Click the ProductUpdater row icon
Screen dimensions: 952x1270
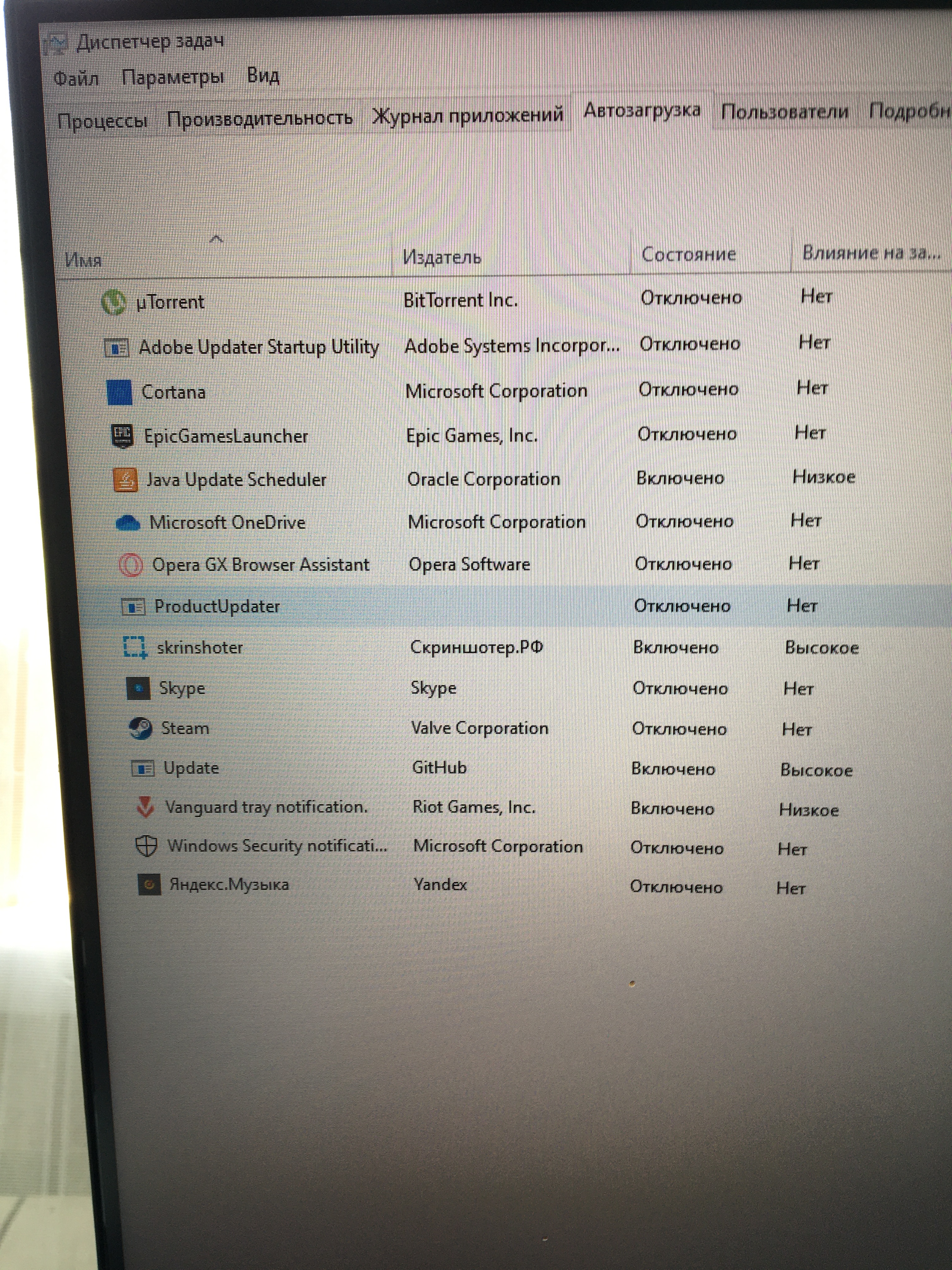[133, 607]
